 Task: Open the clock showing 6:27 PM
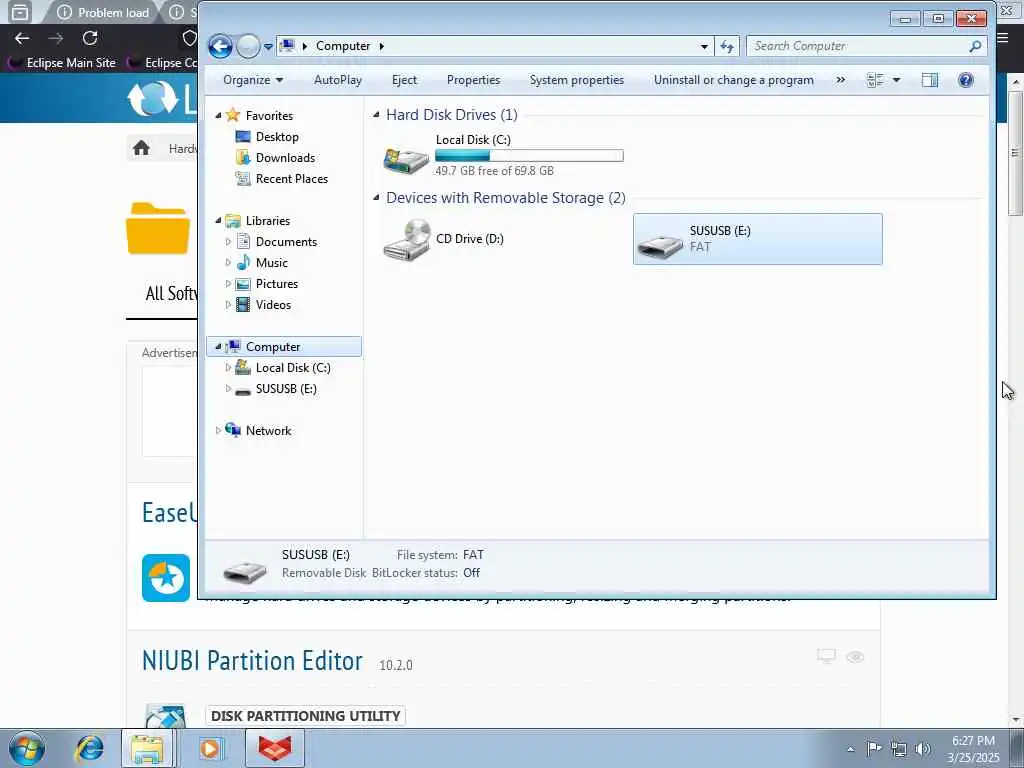click(973, 749)
